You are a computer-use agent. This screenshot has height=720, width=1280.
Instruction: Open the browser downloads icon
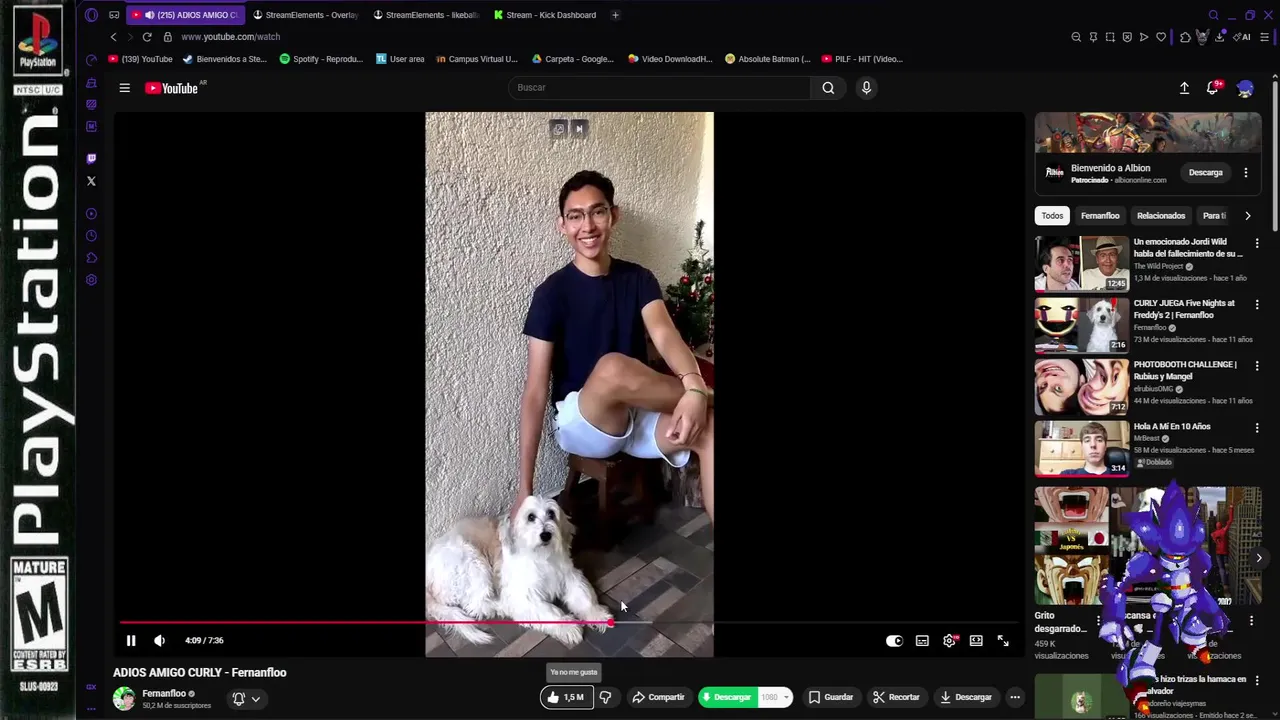pos(1221,37)
